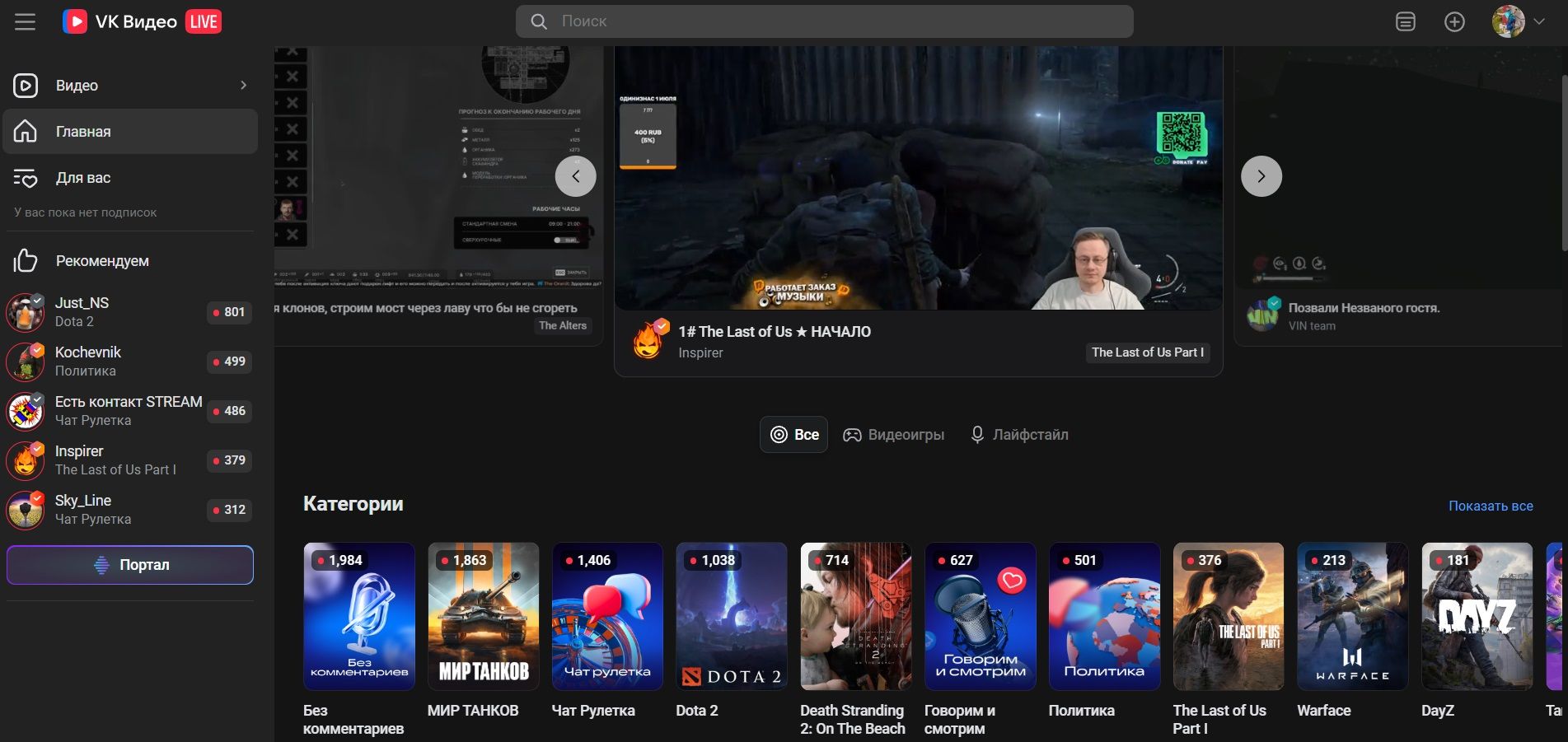Play the Last of Us stream preview
Screen dimensions: 1568x742
(x=918, y=178)
